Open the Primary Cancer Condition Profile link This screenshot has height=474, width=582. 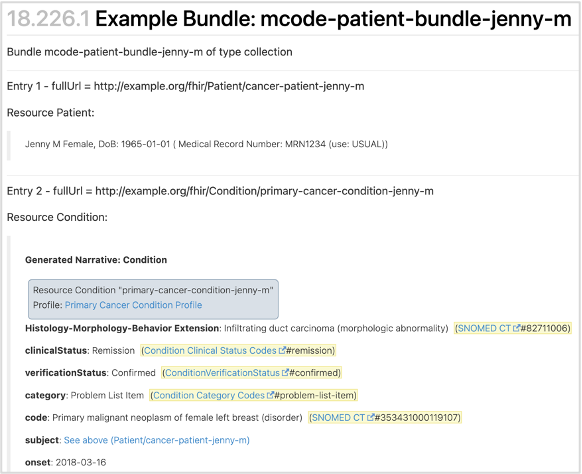(x=134, y=305)
